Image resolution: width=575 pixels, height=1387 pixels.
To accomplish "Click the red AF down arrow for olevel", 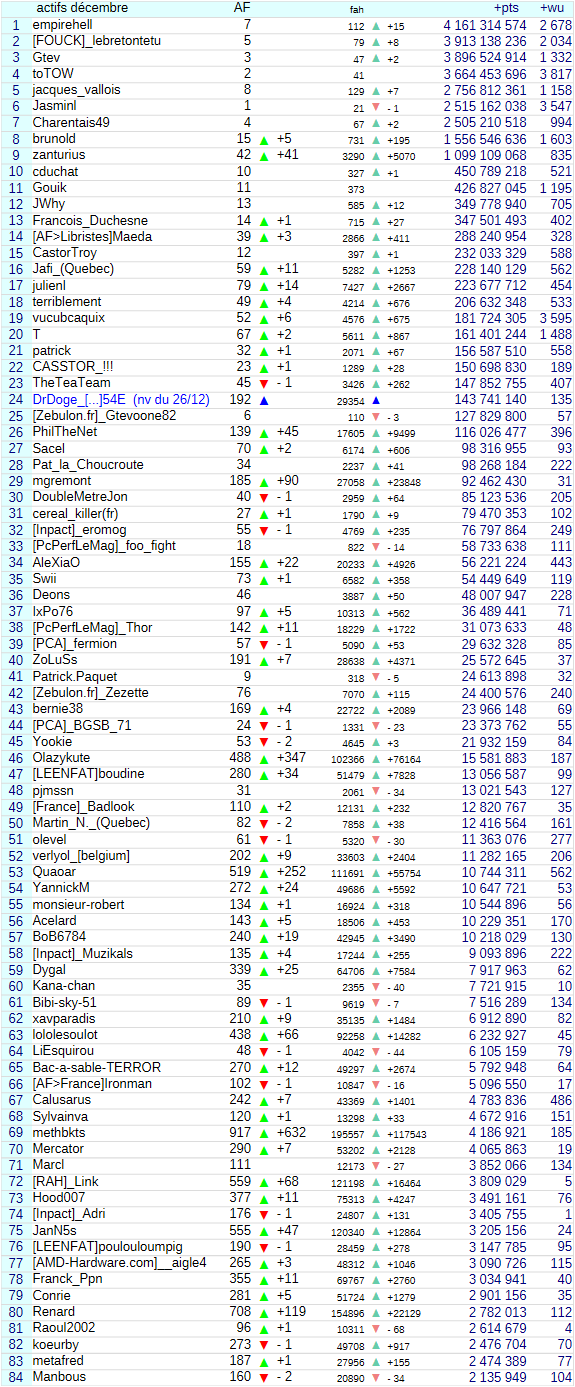I will tap(264, 840).
